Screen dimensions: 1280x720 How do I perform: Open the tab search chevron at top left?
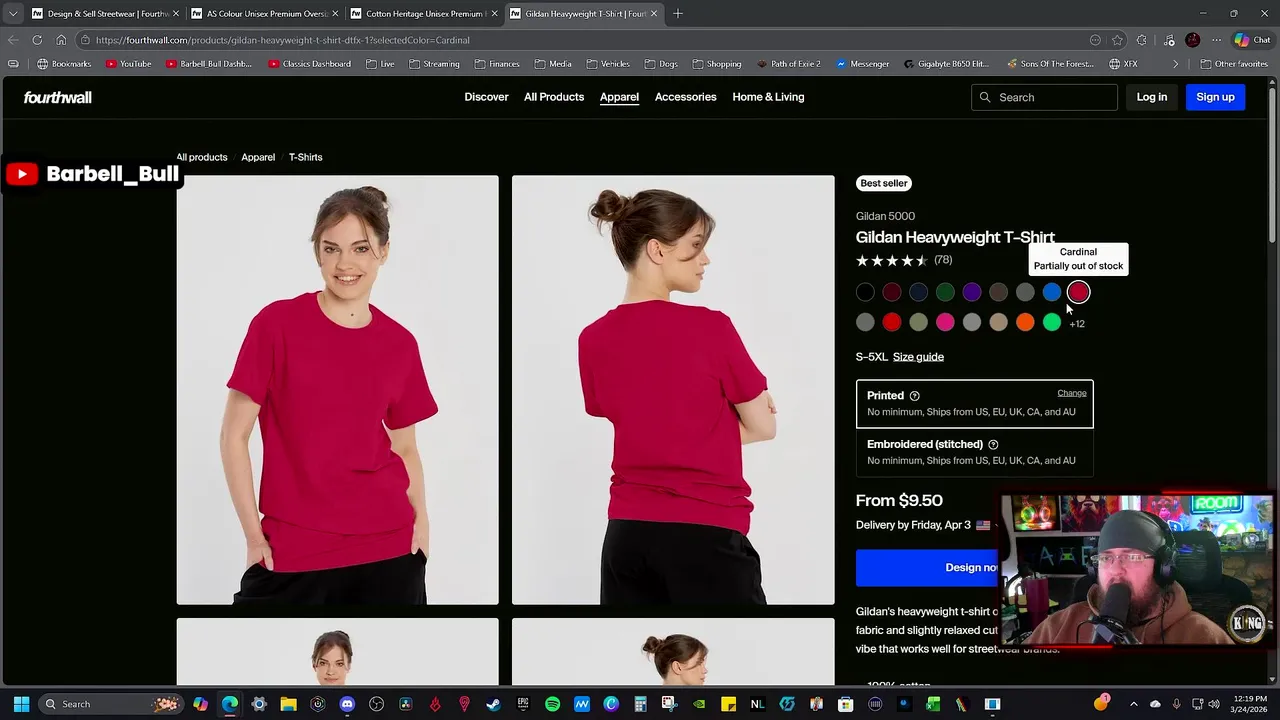click(13, 14)
